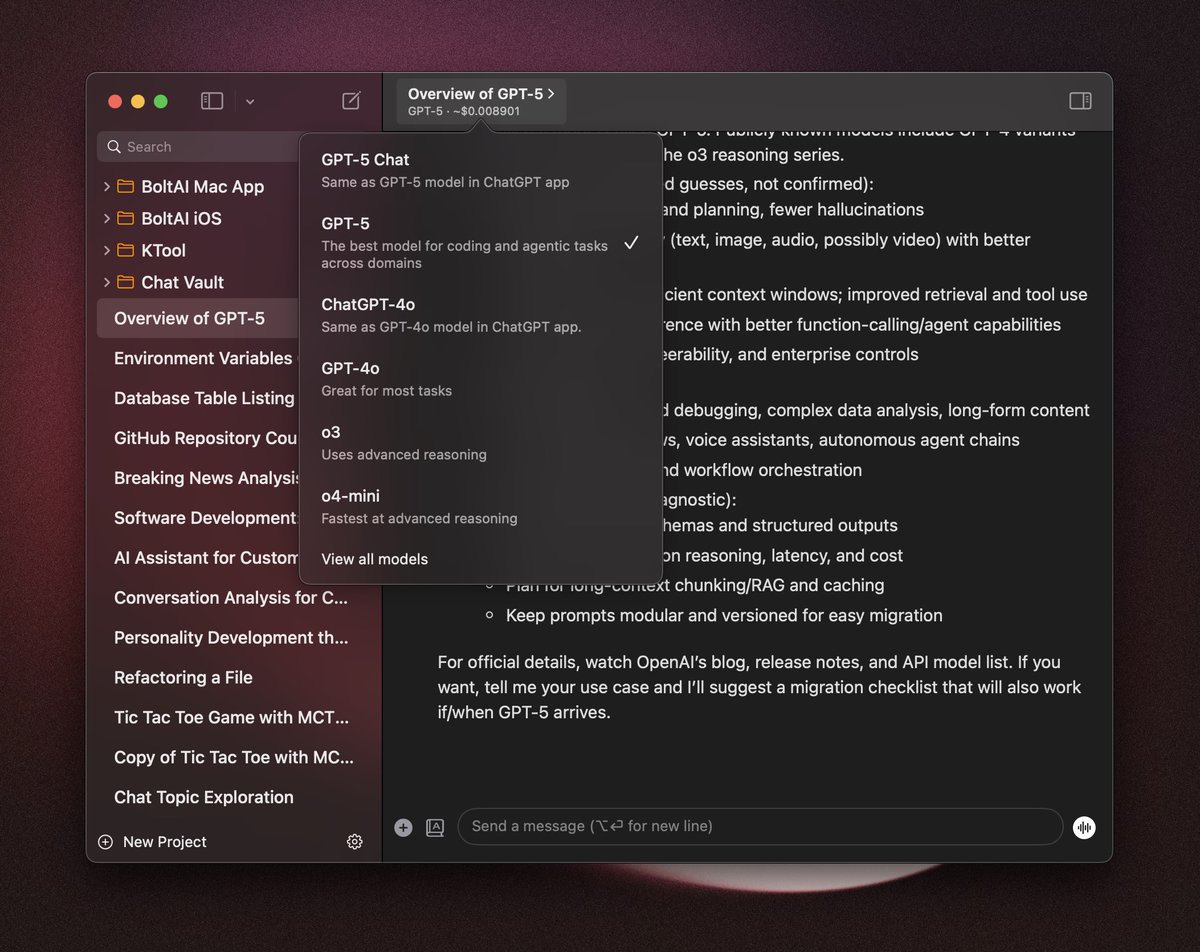Open the attachment plus icon

point(404,827)
